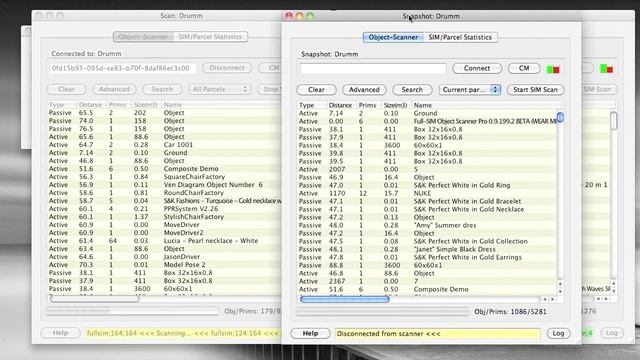The height and width of the screenshot is (360, 640).
Task: Click Disconnect button in Scan window
Action: (227, 68)
